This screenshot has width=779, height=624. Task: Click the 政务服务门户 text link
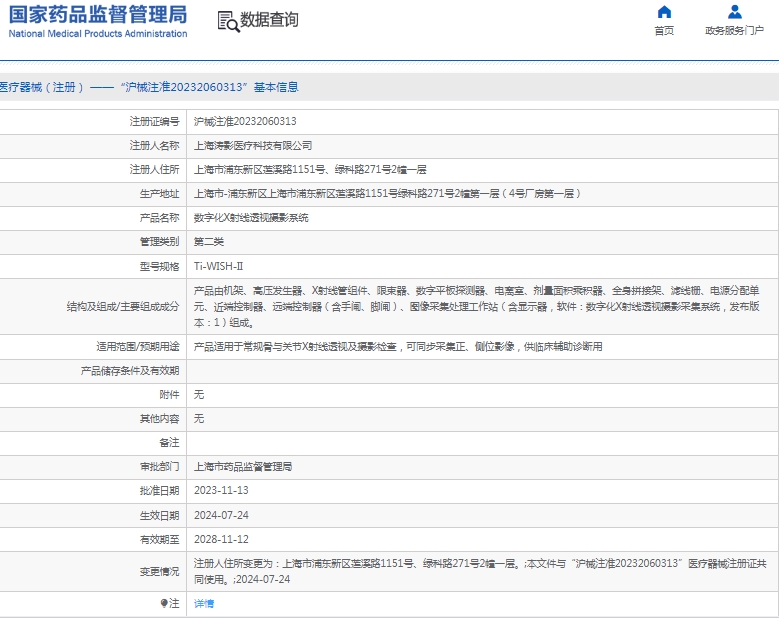point(734,31)
